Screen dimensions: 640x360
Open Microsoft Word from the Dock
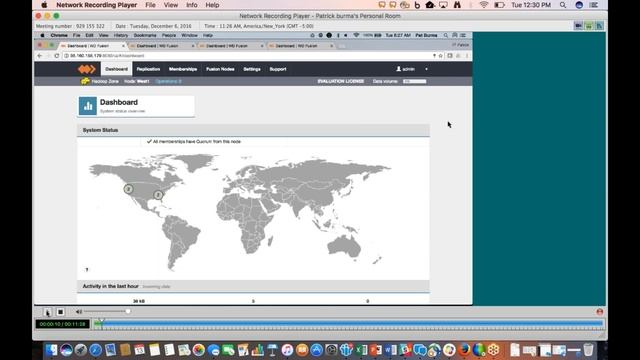coord(390,350)
